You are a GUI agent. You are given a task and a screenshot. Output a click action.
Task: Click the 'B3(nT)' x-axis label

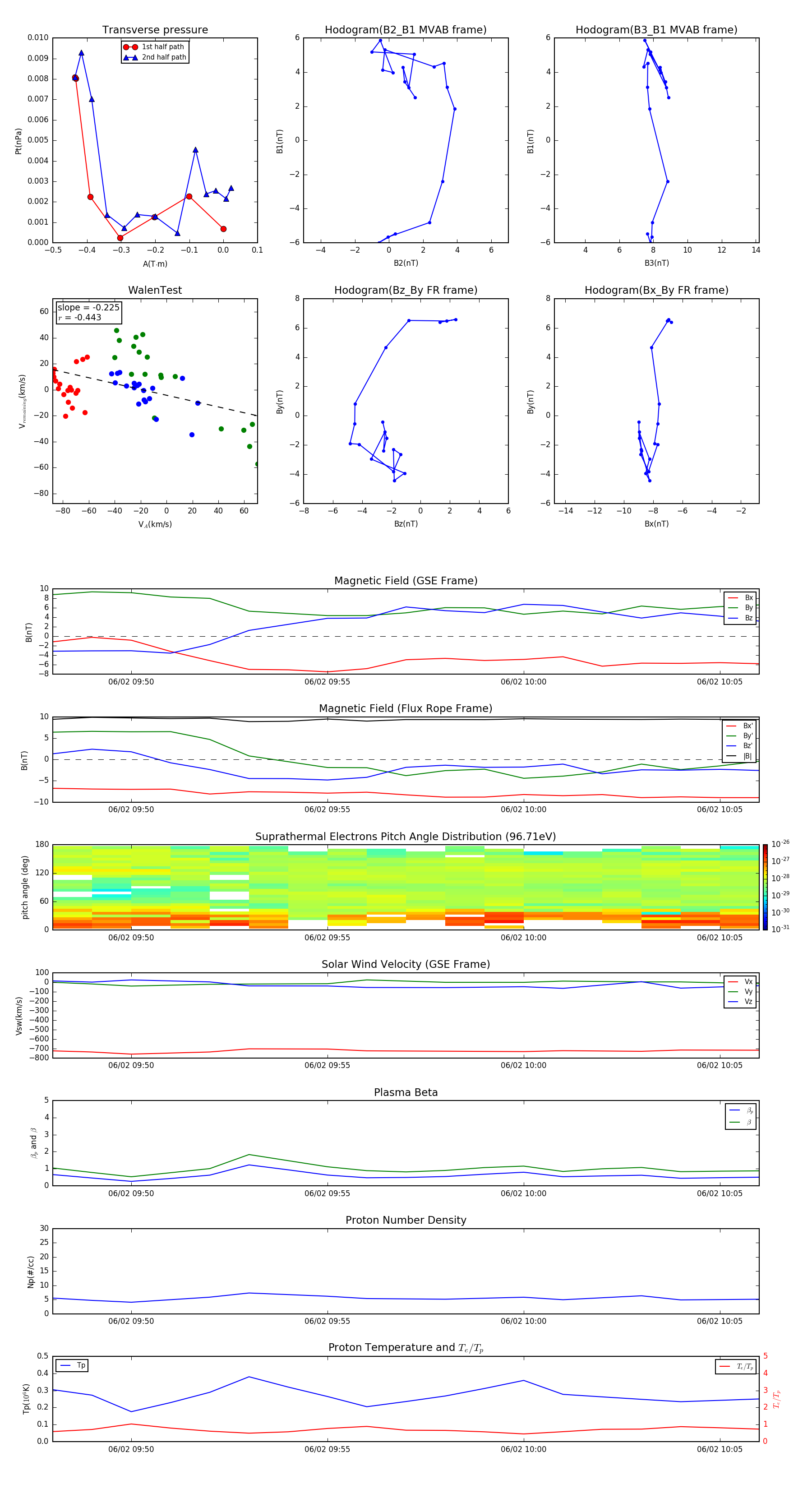pos(656,263)
